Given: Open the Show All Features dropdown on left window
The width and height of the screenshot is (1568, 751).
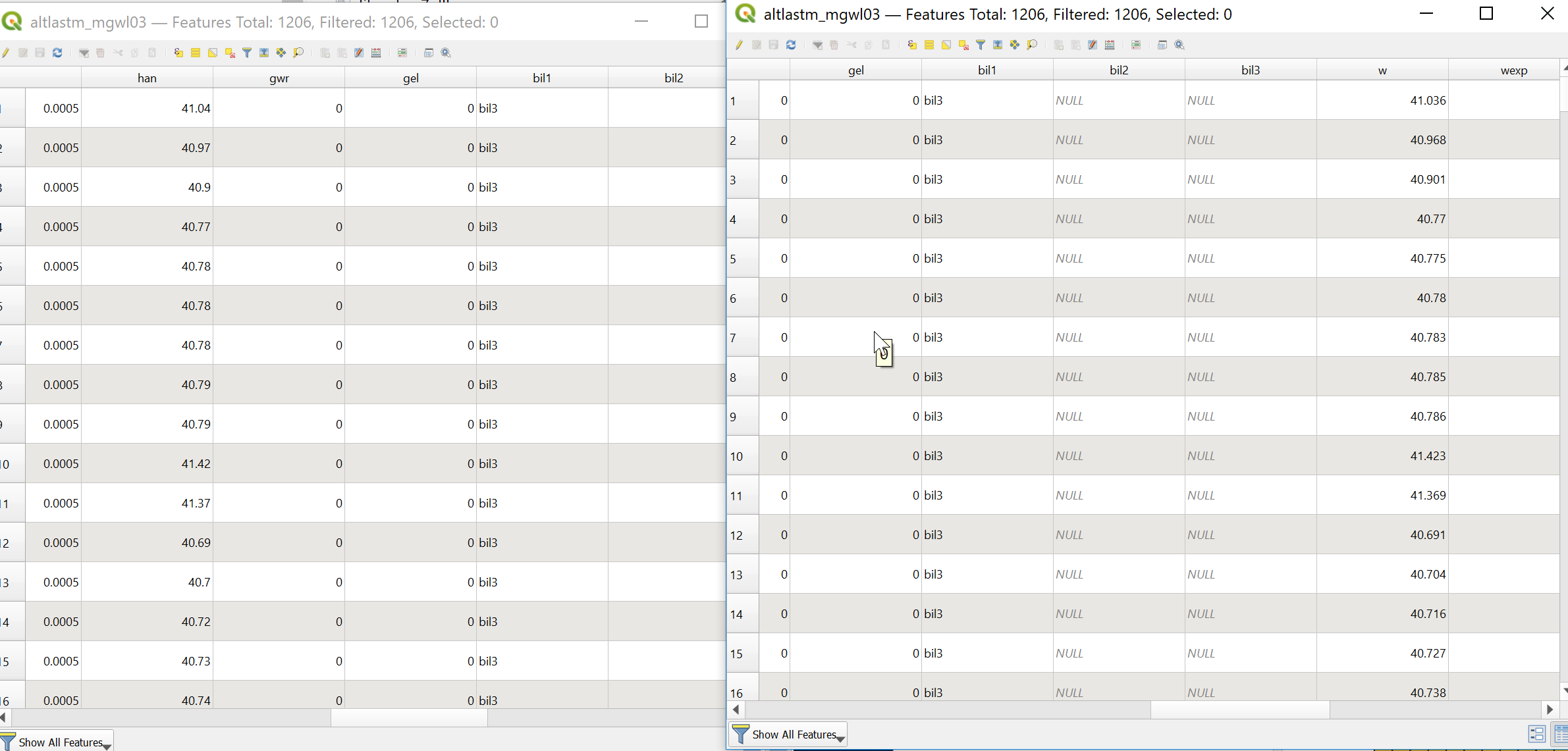Looking at the screenshot, I should pyautogui.click(x=107, y=742).
